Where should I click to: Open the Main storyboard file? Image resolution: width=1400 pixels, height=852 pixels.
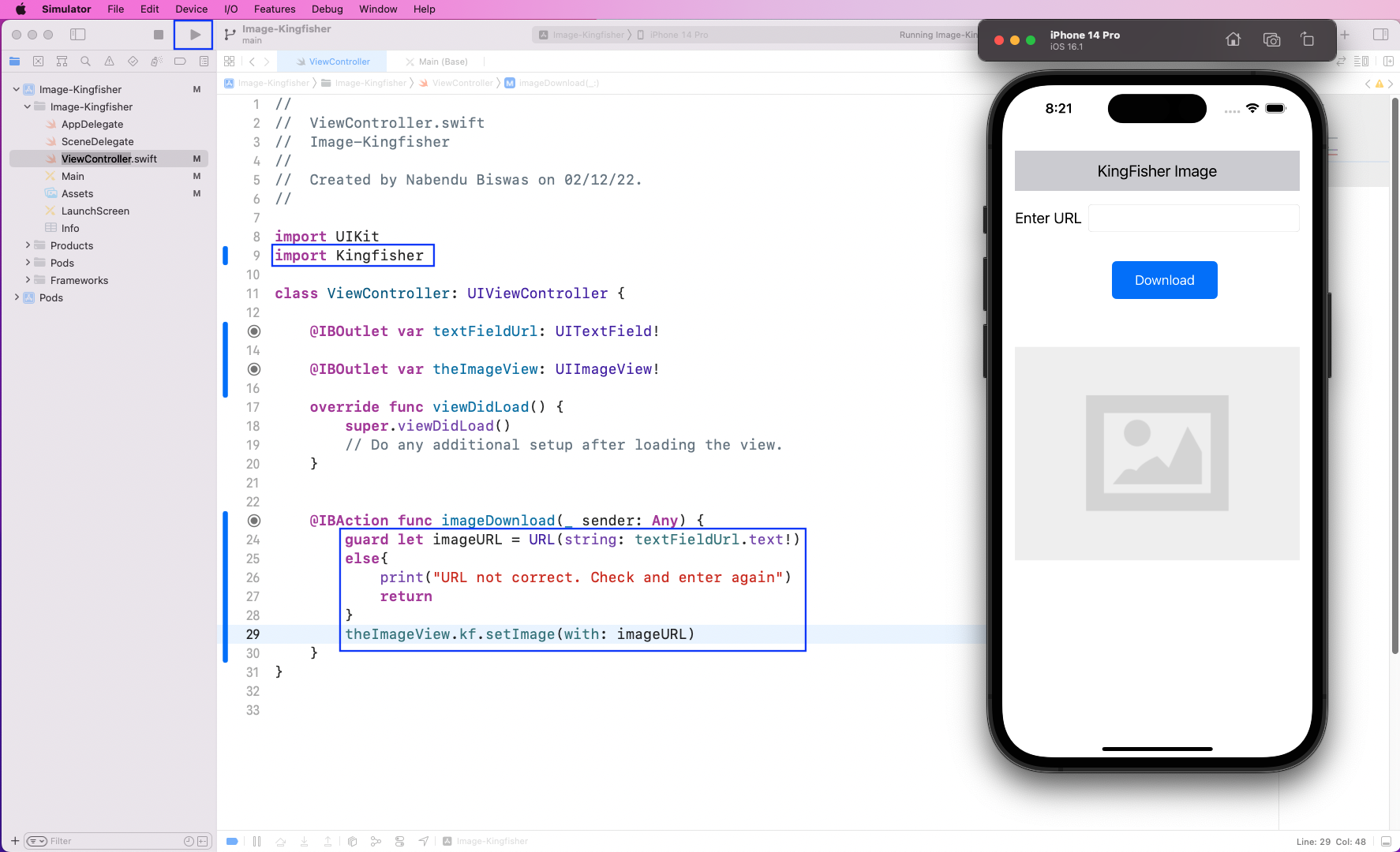pyautogui.click(x=73, y=176)
